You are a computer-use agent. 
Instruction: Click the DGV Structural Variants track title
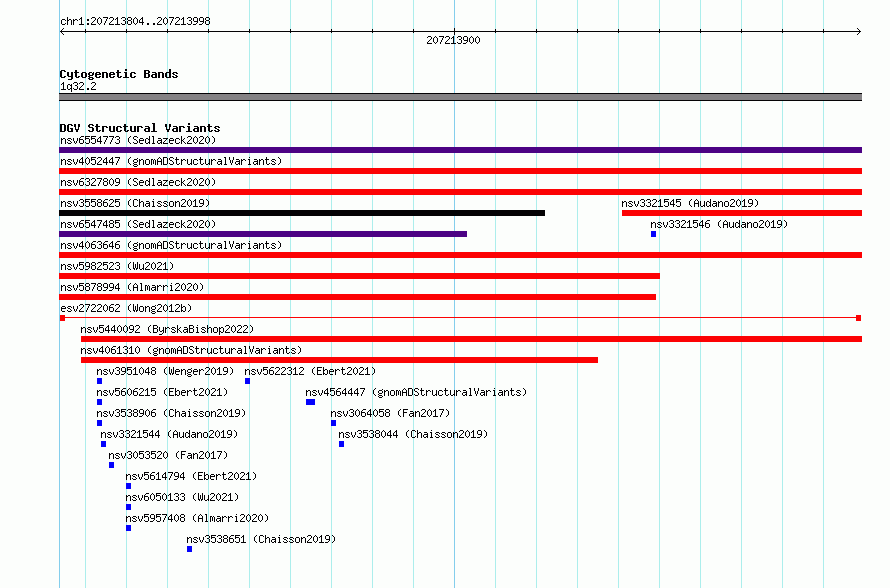[x=140, y=128]
